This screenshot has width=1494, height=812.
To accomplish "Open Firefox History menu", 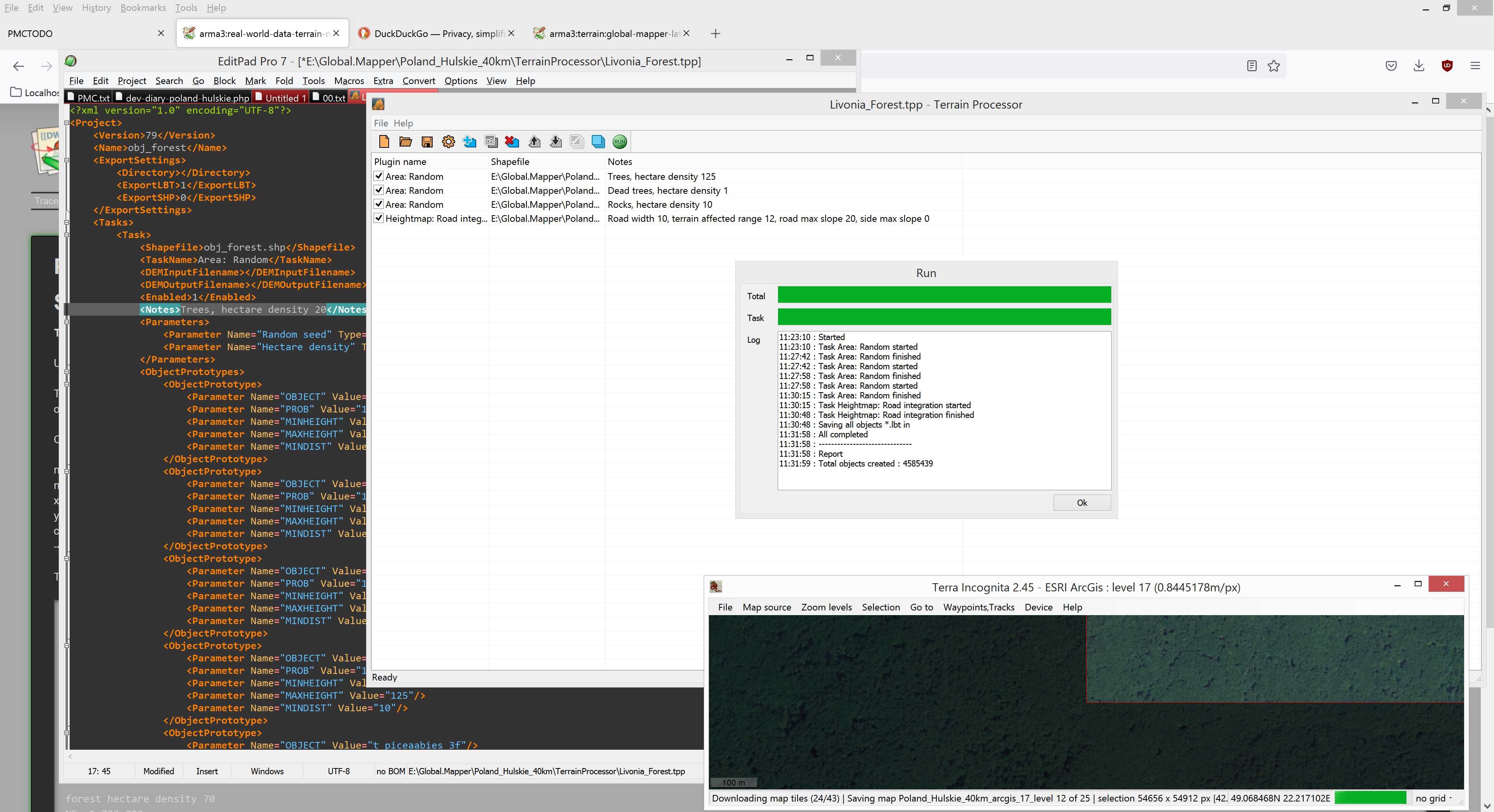I will [x=96, y=7].
